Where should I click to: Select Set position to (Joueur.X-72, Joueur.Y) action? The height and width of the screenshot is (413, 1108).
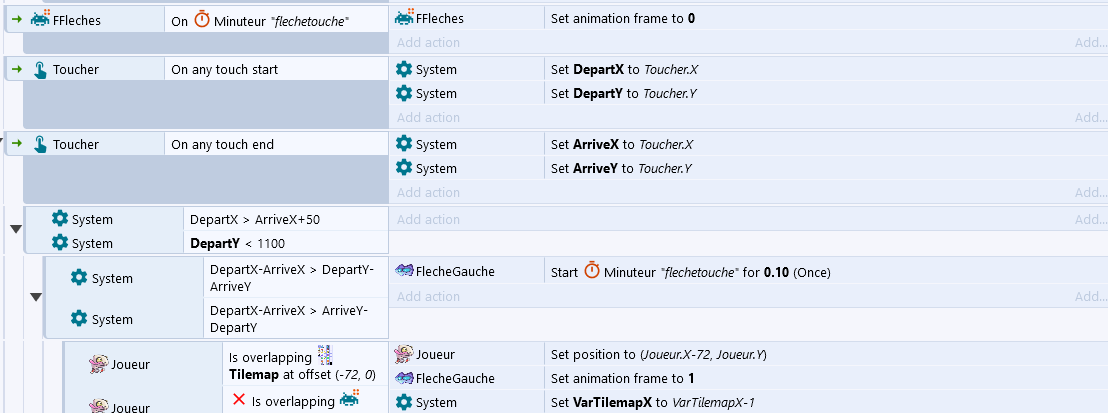659,354
